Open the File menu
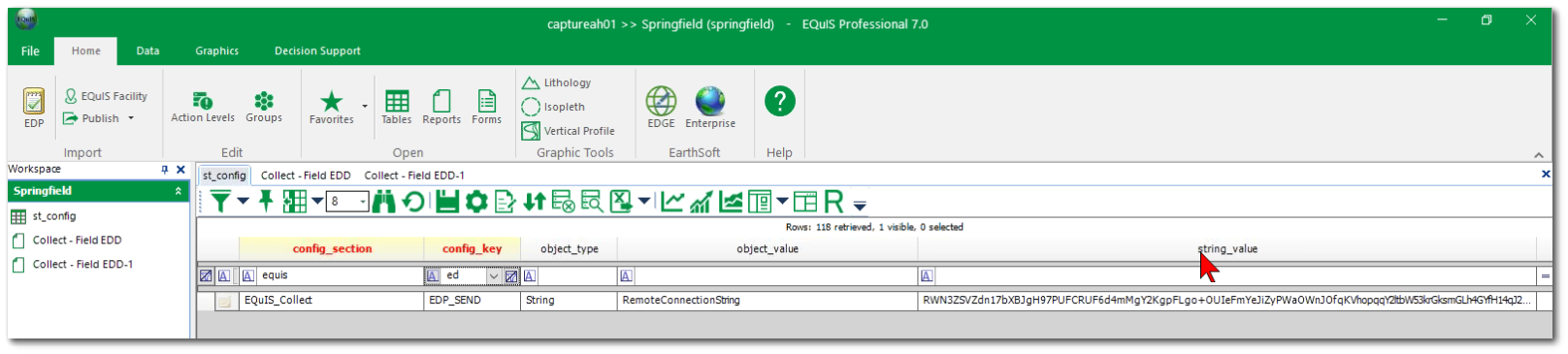The height and width of the screenshot is (354, 1568). pos(30,50)
